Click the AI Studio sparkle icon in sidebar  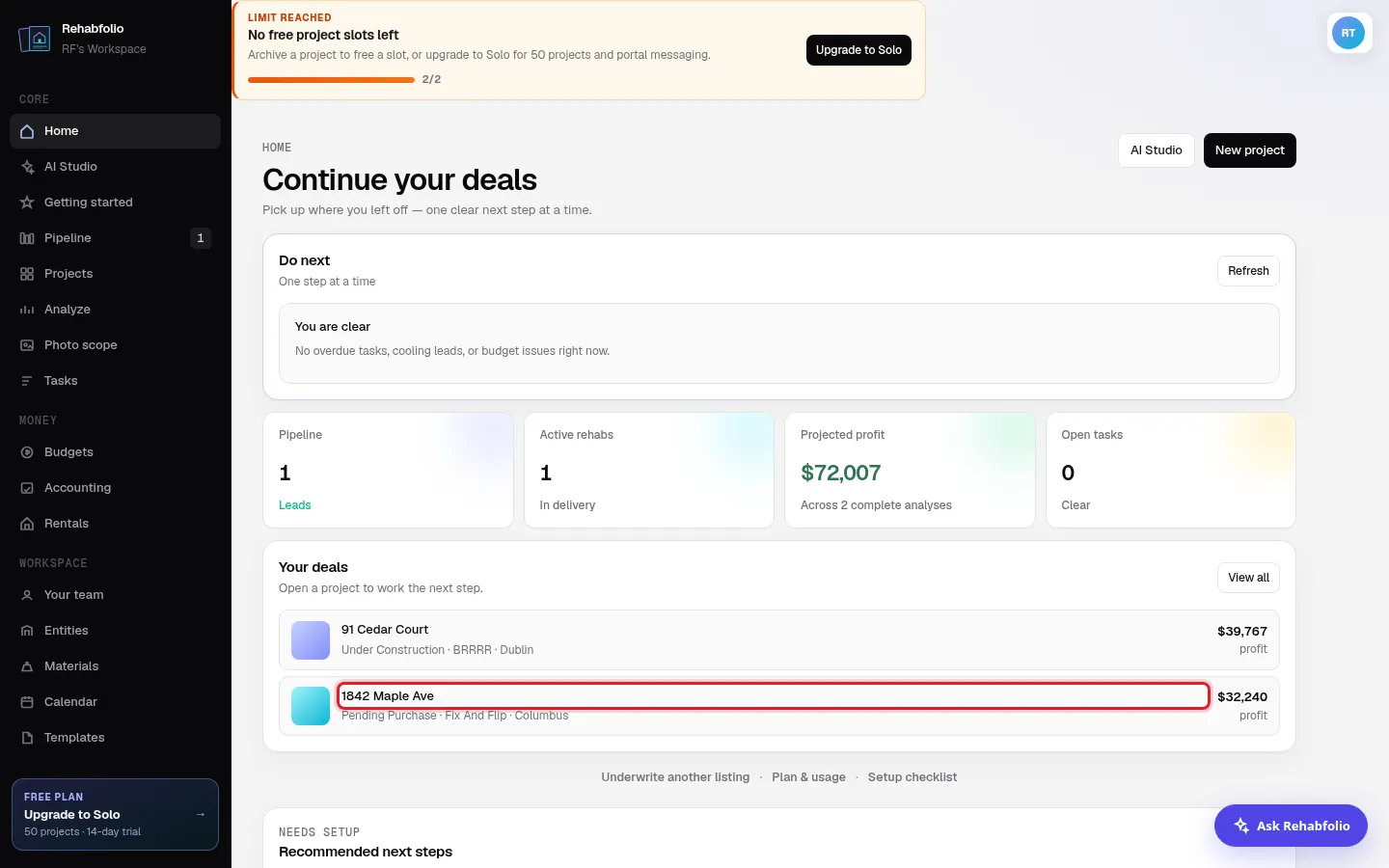pyautogui.click(x=27, y=167)
